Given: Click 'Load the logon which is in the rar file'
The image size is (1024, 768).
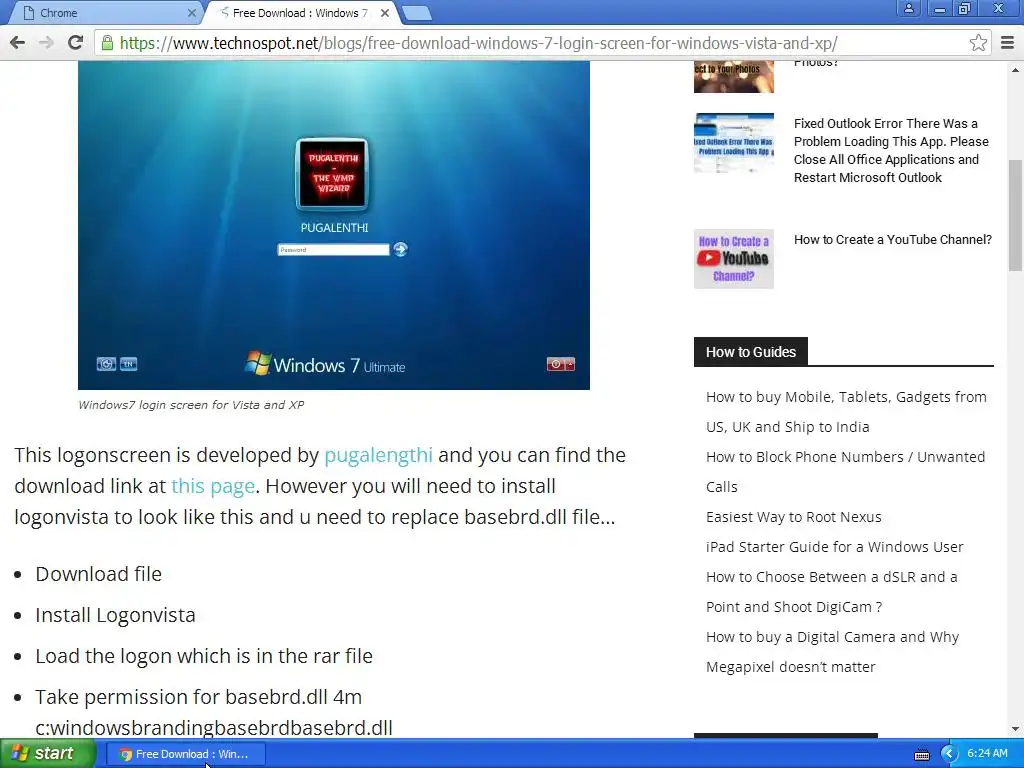Looking at the screenshot, I should [x=204, y=656].
